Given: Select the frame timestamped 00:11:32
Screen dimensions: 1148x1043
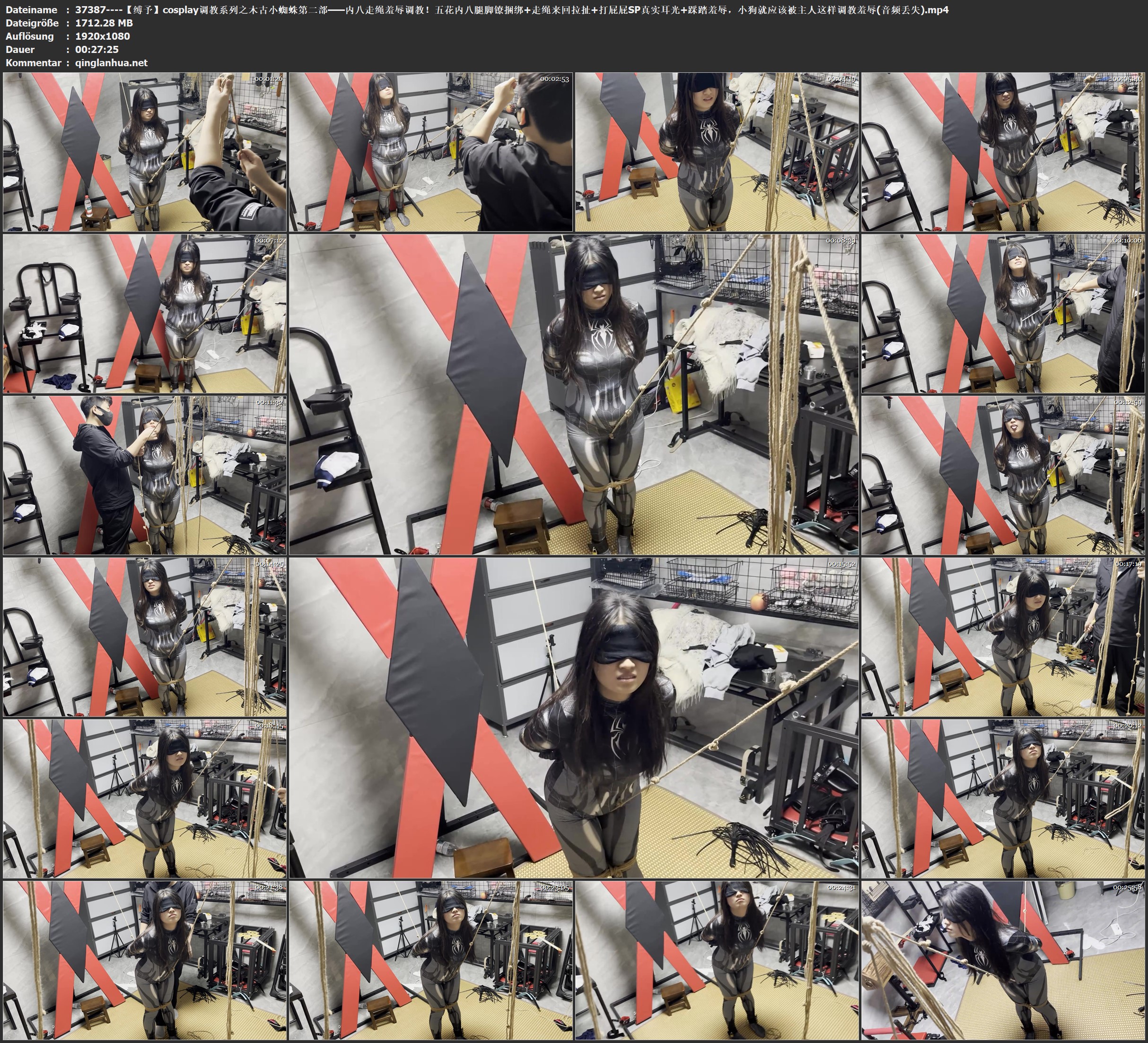Looking at the screenshot, I should pyautogui.click(x=145, y=475).
